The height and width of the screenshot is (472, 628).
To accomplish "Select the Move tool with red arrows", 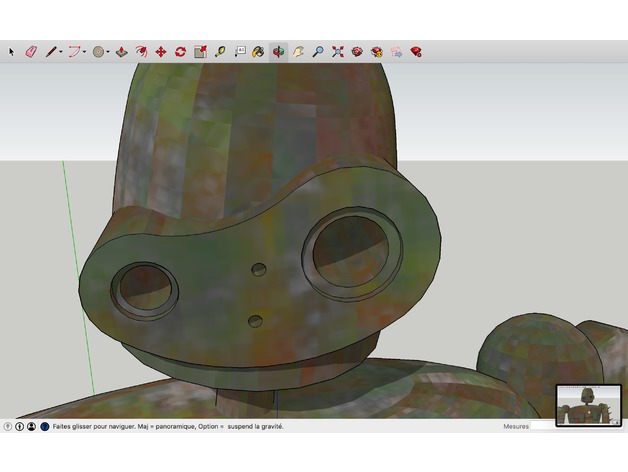I will (x=161, y=52).
